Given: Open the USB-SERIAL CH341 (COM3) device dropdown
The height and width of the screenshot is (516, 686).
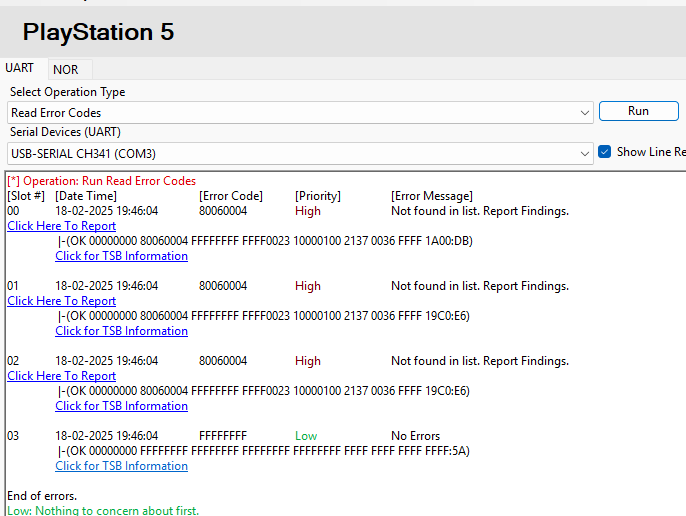Looking at the screenshot, I should [300, 154].
